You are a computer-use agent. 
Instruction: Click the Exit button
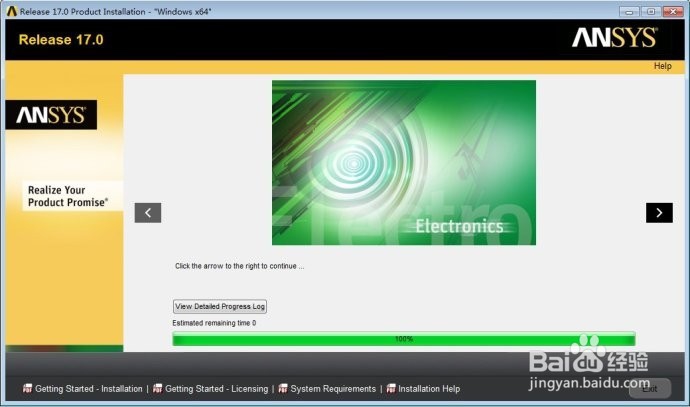click(650, 389)
